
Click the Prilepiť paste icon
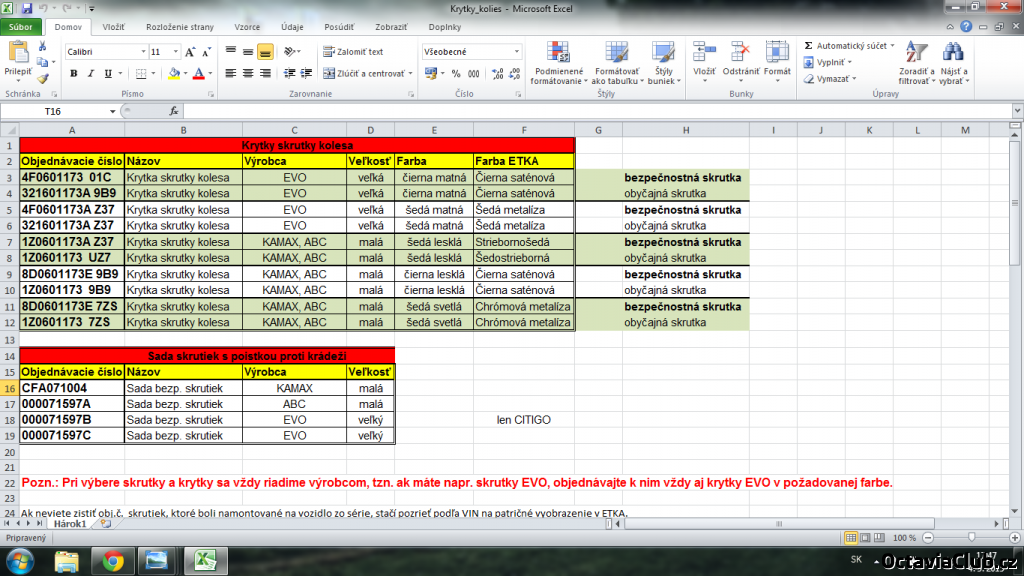(x=18, y=52)
